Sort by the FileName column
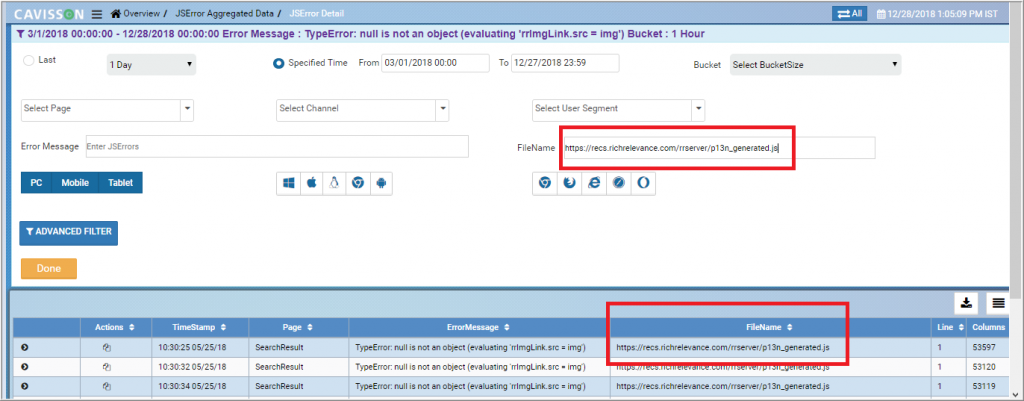The image size is (1024, 401). pyautogui.click(x=790, y=327)
